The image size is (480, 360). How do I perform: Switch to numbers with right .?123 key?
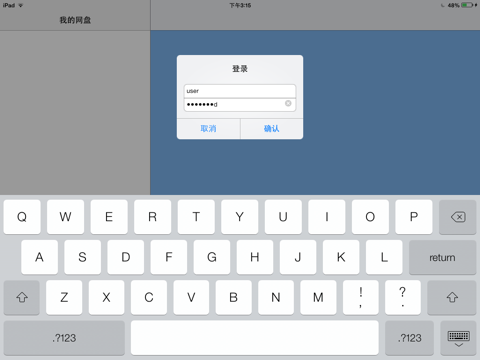point(409,338)
